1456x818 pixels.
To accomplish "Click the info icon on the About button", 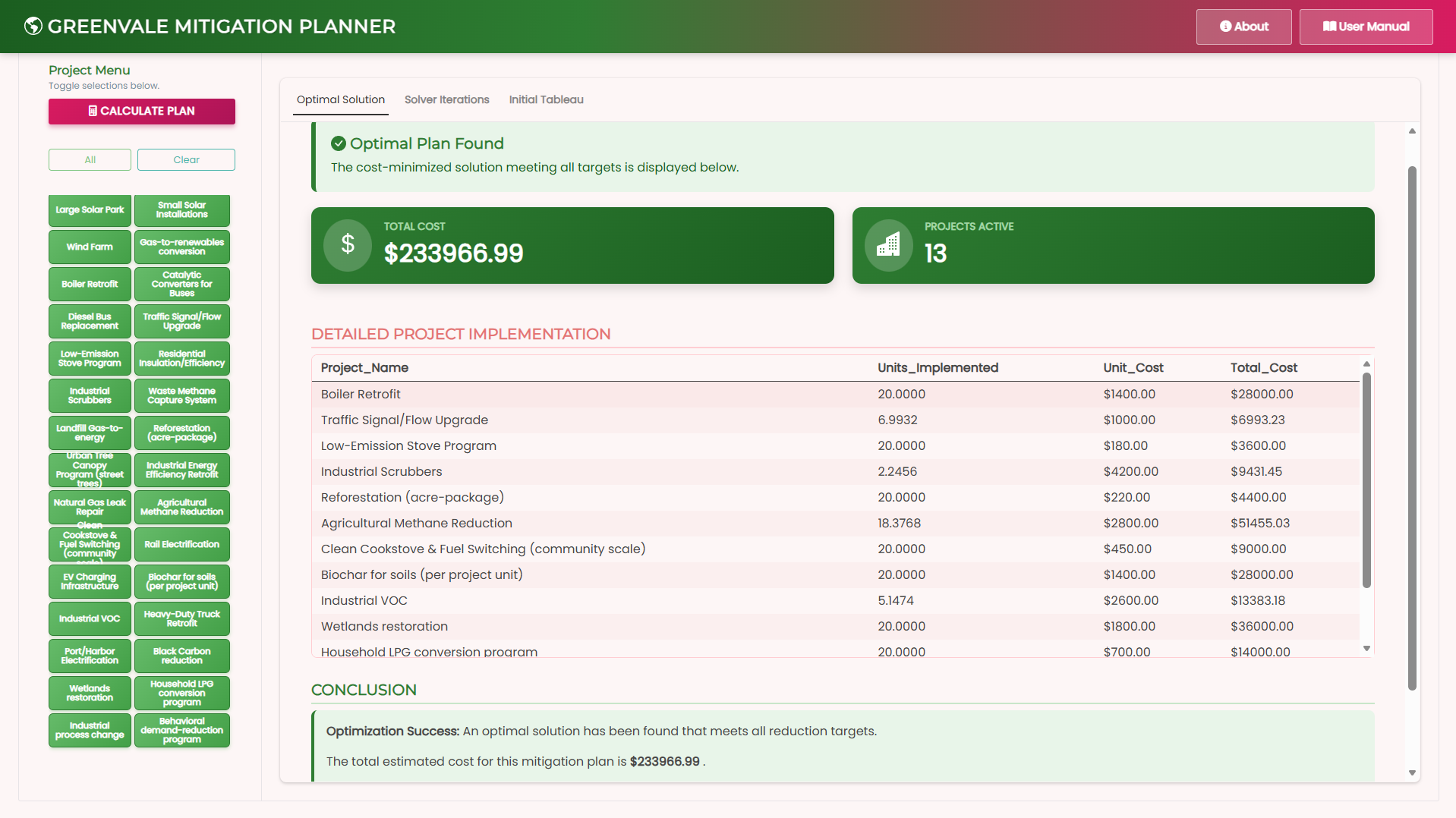I will tap(1227, 27).
